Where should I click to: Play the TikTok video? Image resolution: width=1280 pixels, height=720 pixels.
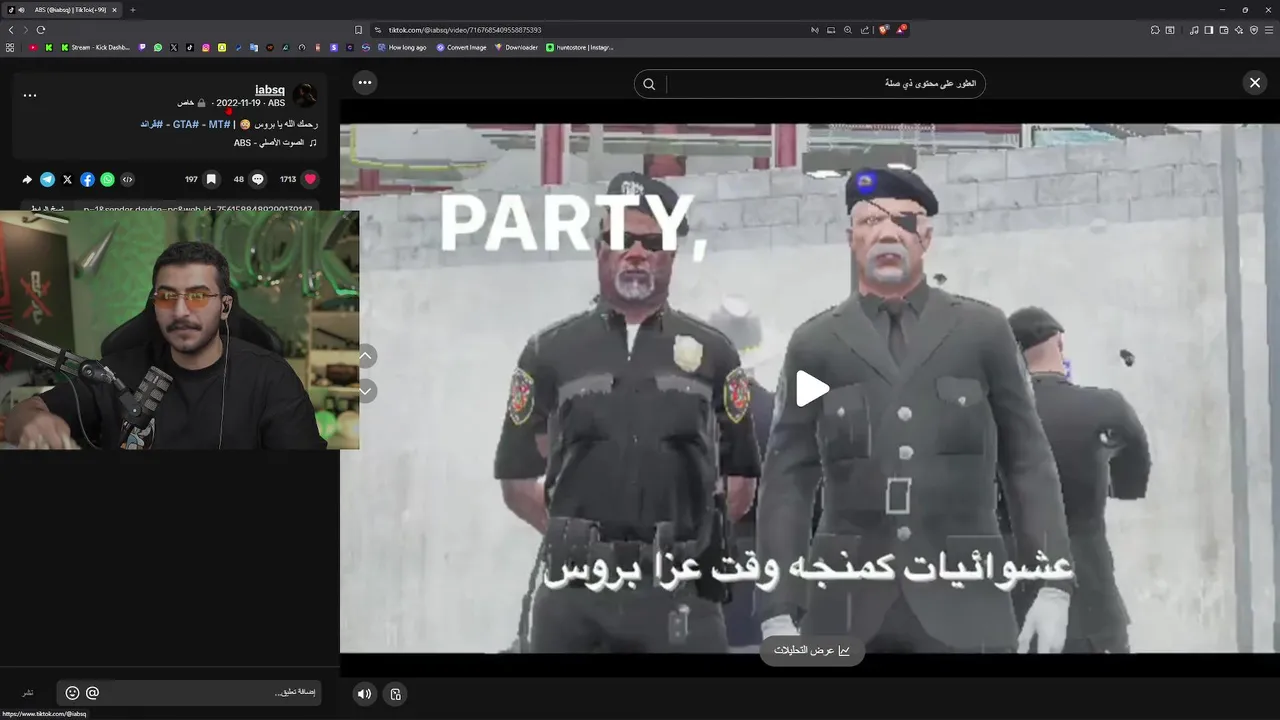811,389
